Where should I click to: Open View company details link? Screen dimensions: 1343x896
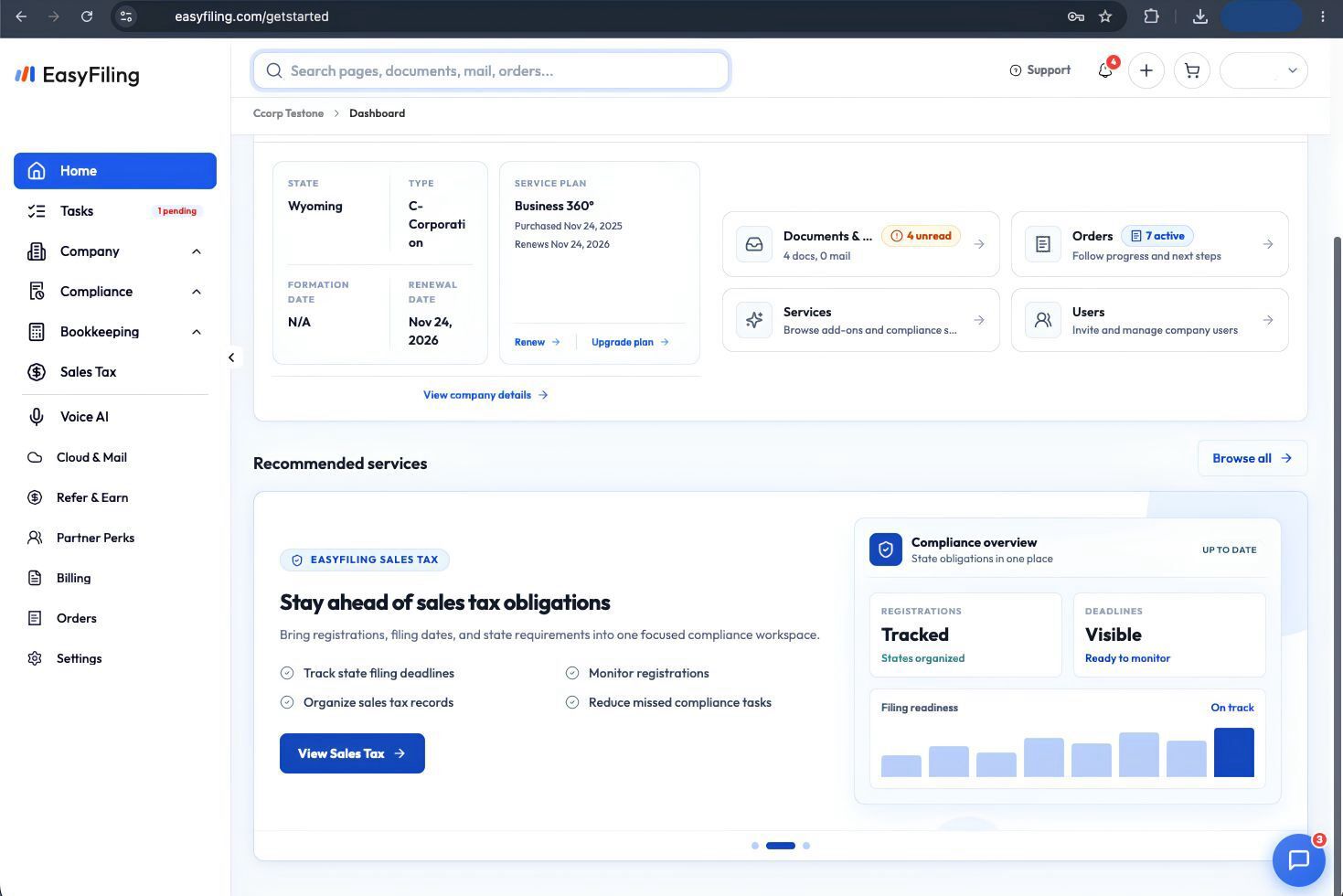[x=485, y=395]
